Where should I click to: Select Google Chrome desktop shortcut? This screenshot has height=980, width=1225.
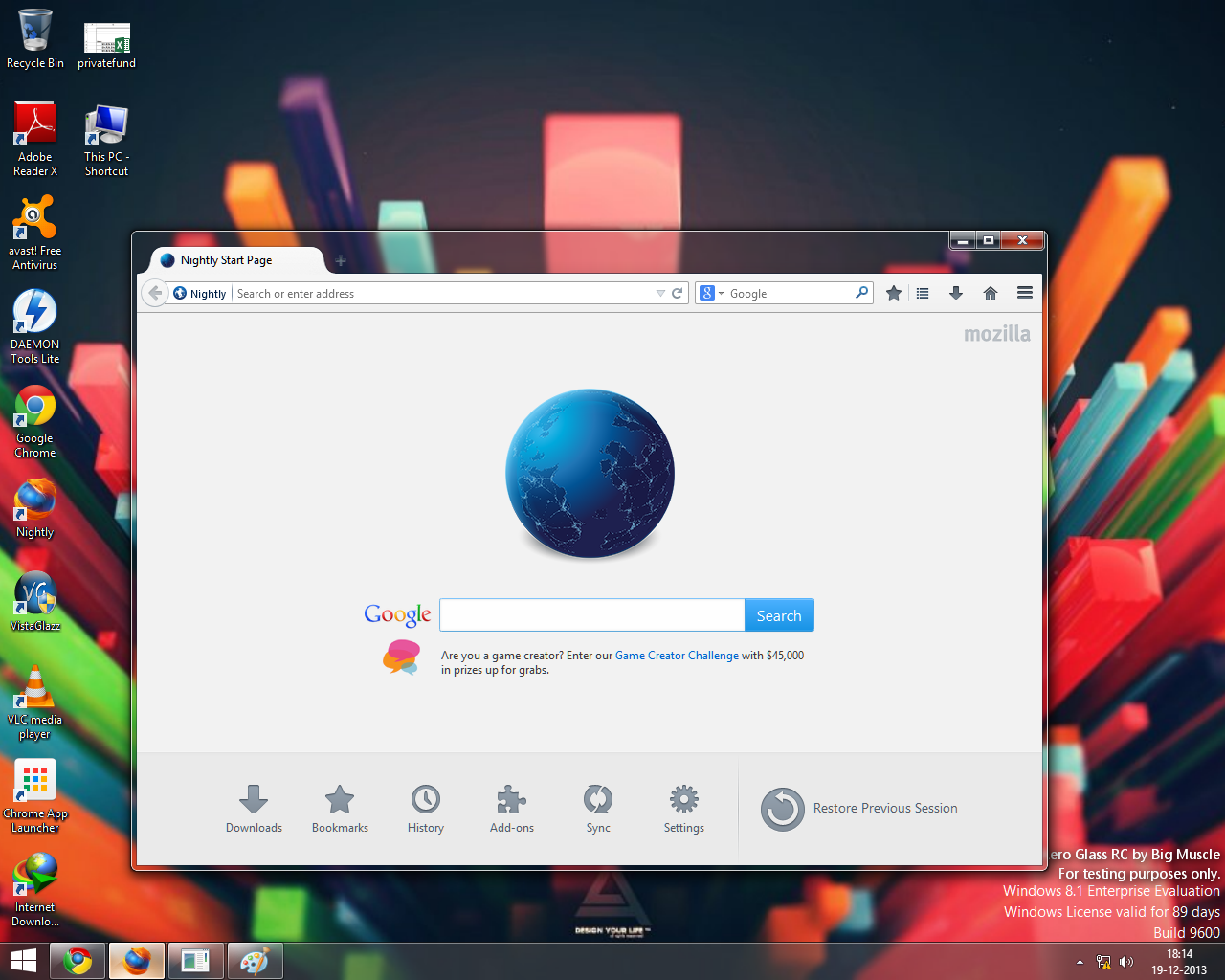pyautogui.click(x=35, y=422)
